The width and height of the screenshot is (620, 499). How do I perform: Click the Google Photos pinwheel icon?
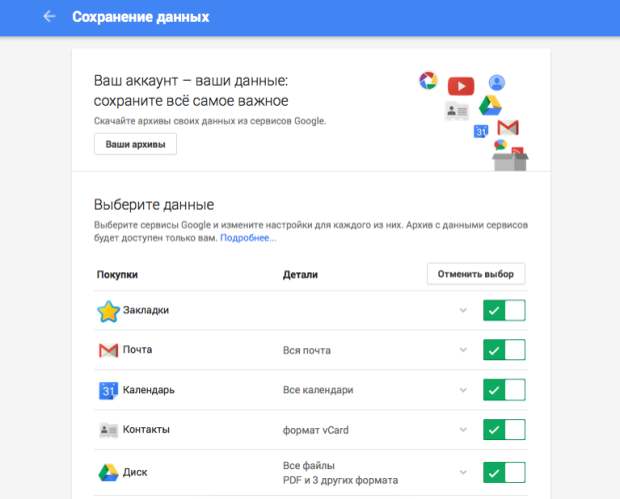(428, 80)
